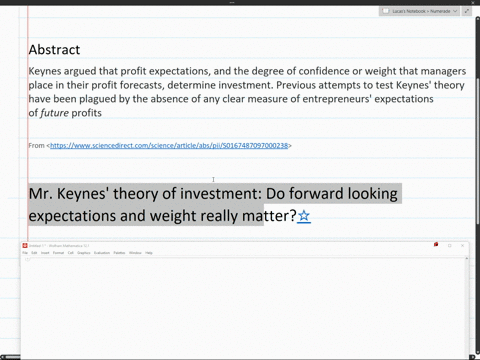Click the red icon in Mathematica title bar

[436, 245]
